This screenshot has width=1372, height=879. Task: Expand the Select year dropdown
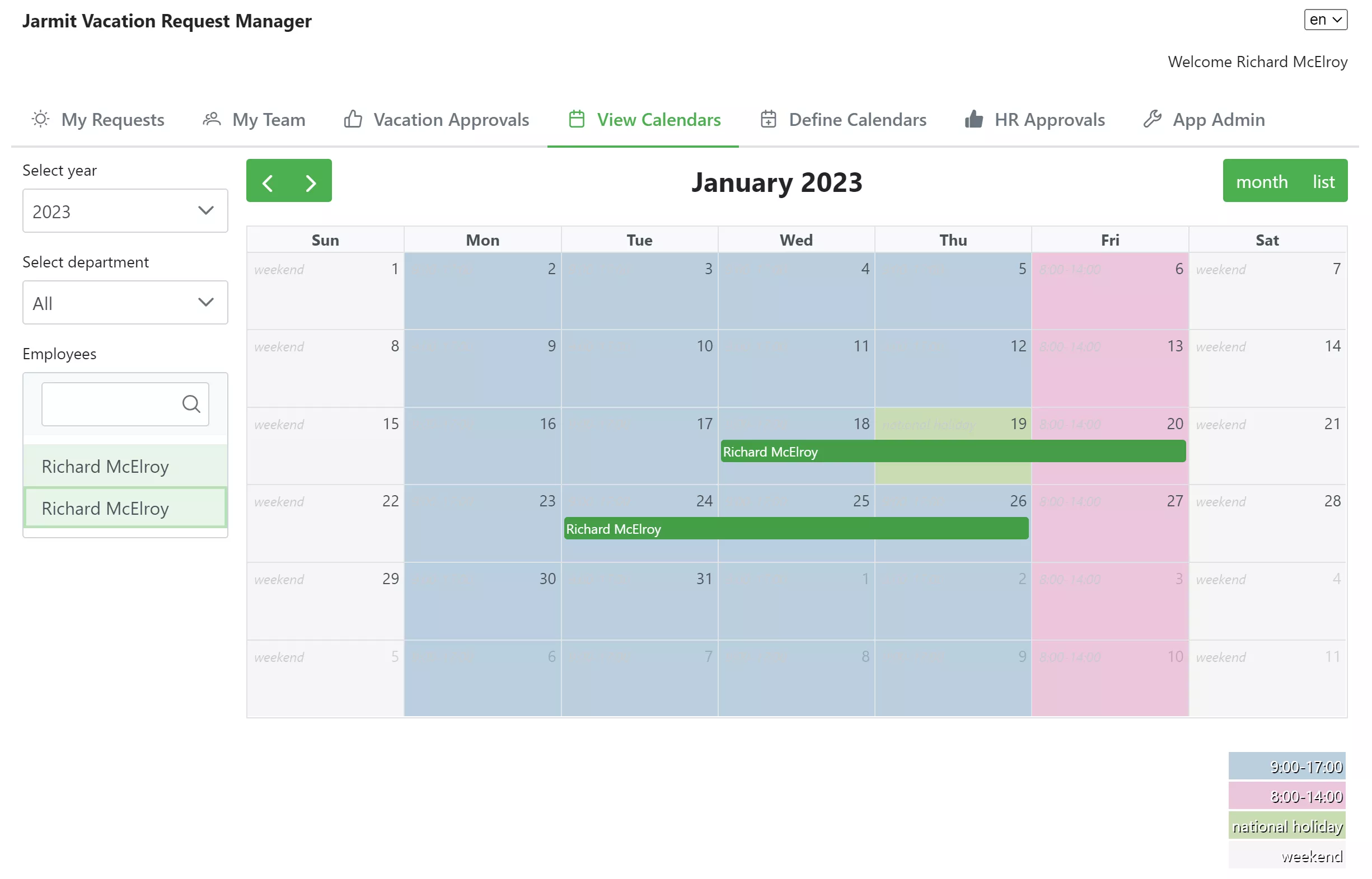pos(207,211)
